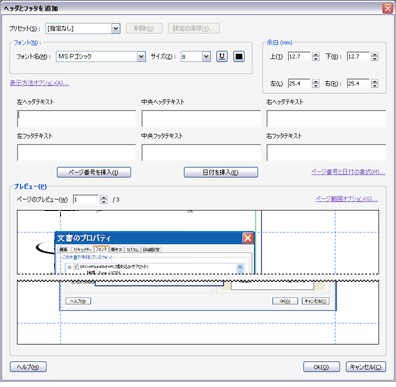Open page number and date format link
Viewport: 396px width, 387px height.
[x=348, y=172]
